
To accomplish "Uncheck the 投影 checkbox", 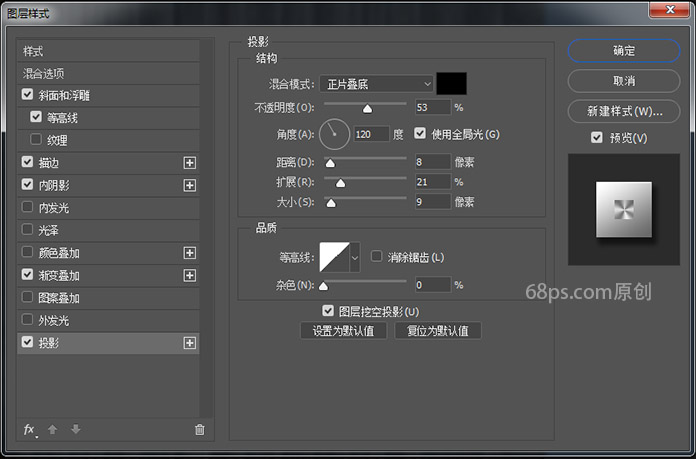I will tap(28, 342).
